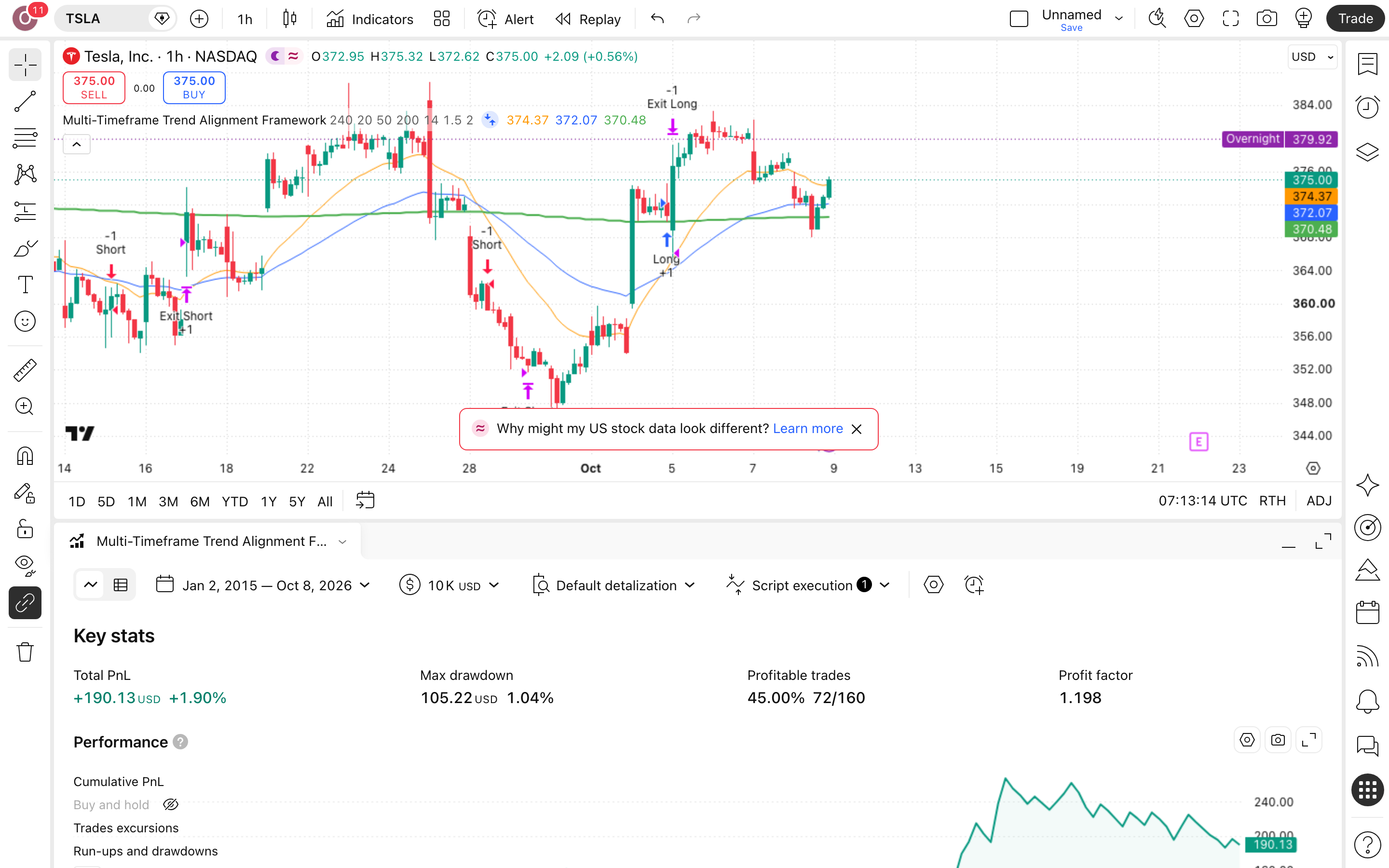
Task: Switch to 1M time range
Action: click(136, 501)
